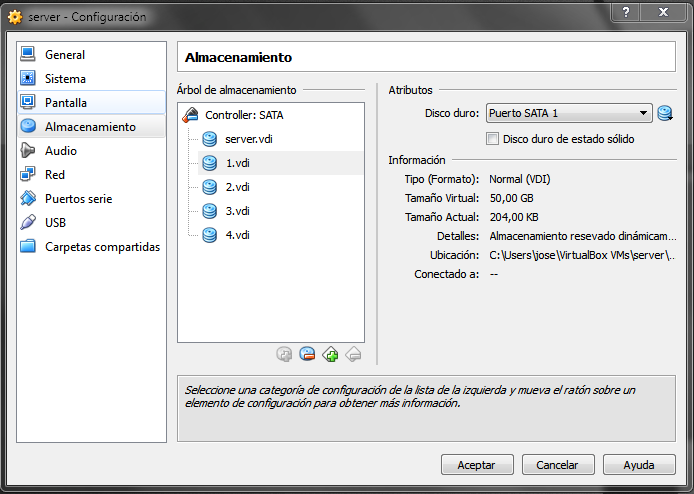Viewport: 694px width, 494px height.
Task: Click the Ubicación path value
Action: tap(582, 255)
